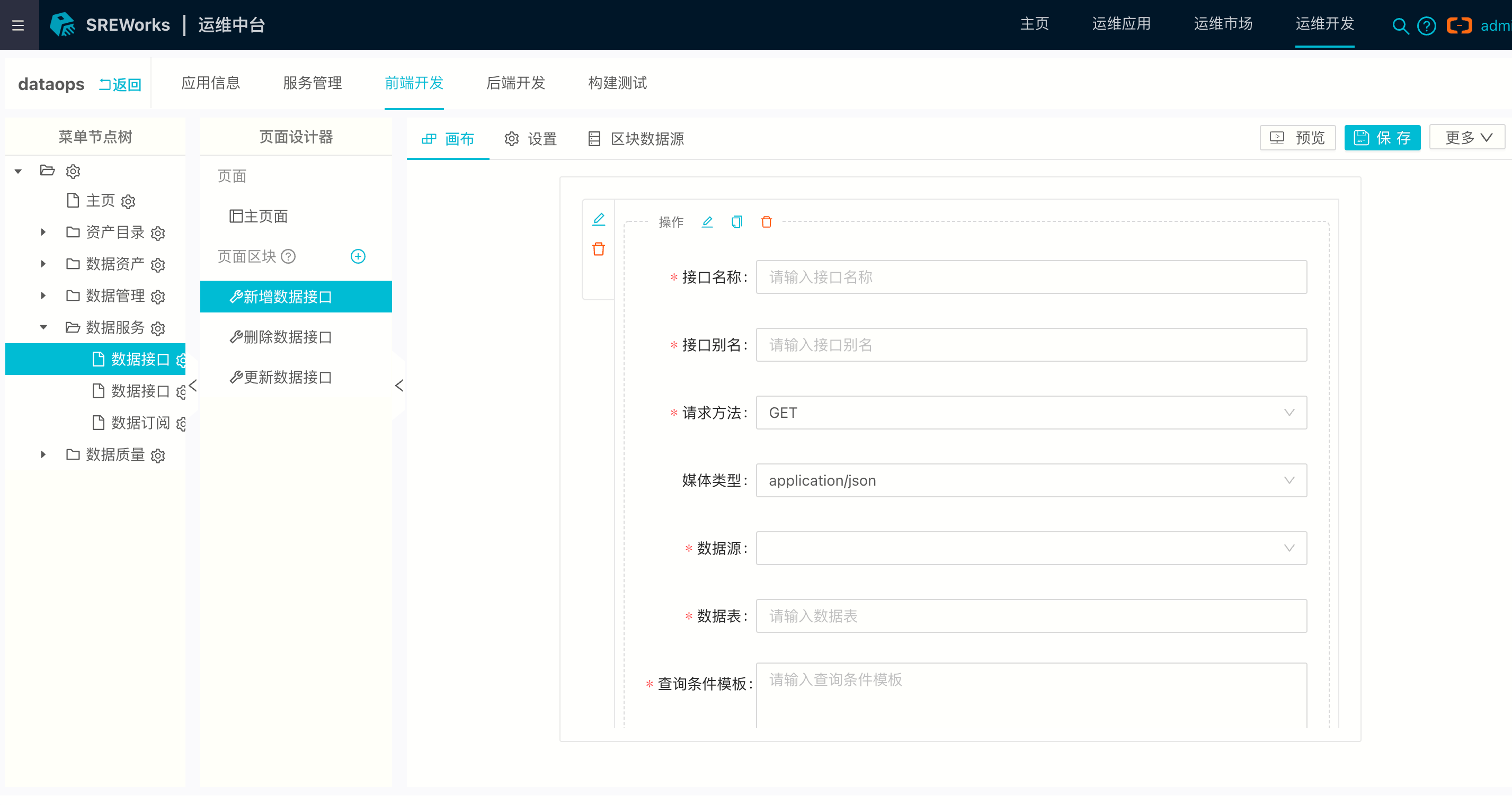Click the edit pencil icon in 操作 block
This screenshot has width=1512, height=805.
tap(707, 222)
